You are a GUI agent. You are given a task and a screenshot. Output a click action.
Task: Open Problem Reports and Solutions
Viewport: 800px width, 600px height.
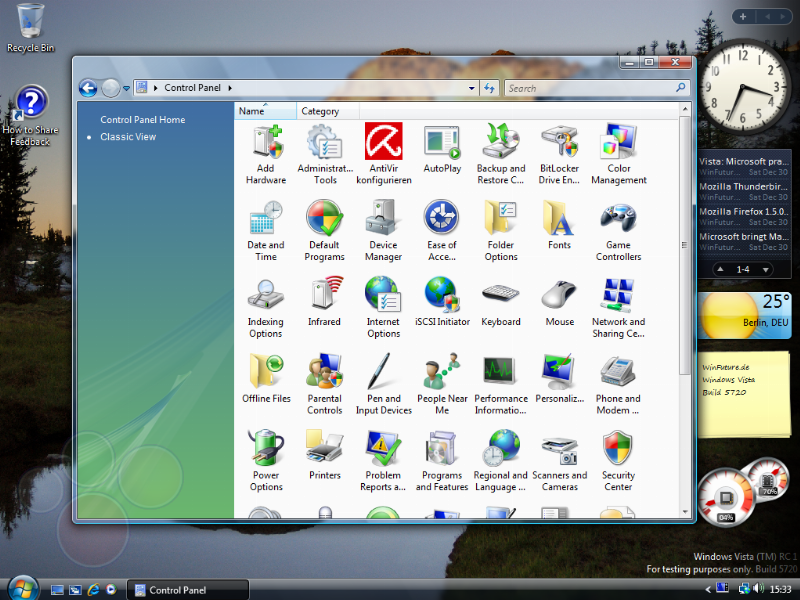[x=383, y=461]
